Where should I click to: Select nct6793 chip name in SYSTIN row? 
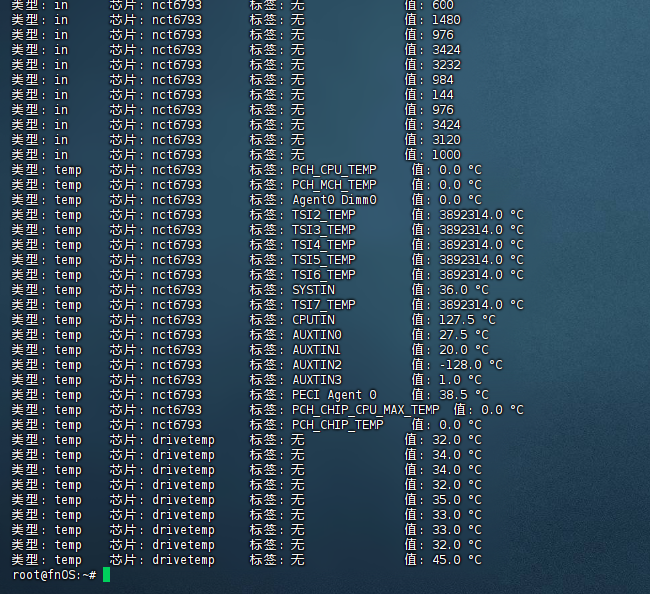(x=177, y=290)
